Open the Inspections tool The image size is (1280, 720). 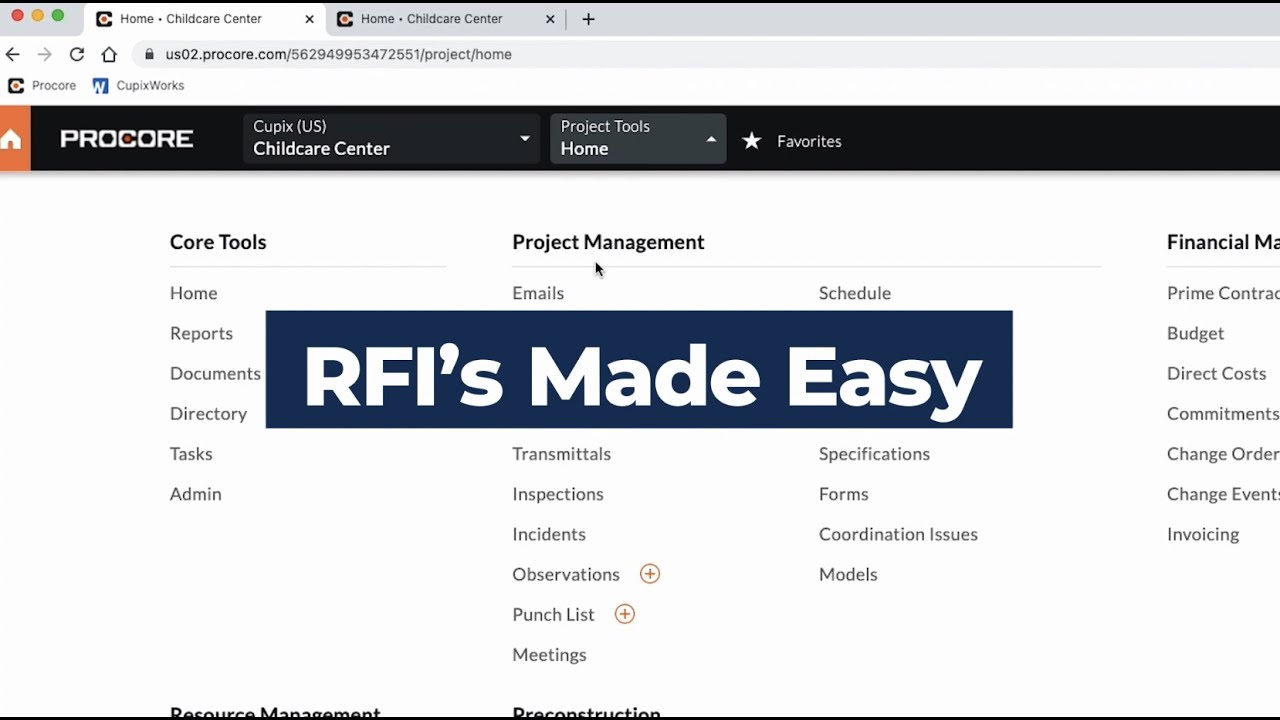pyautogui.click(x=558, y=494)
